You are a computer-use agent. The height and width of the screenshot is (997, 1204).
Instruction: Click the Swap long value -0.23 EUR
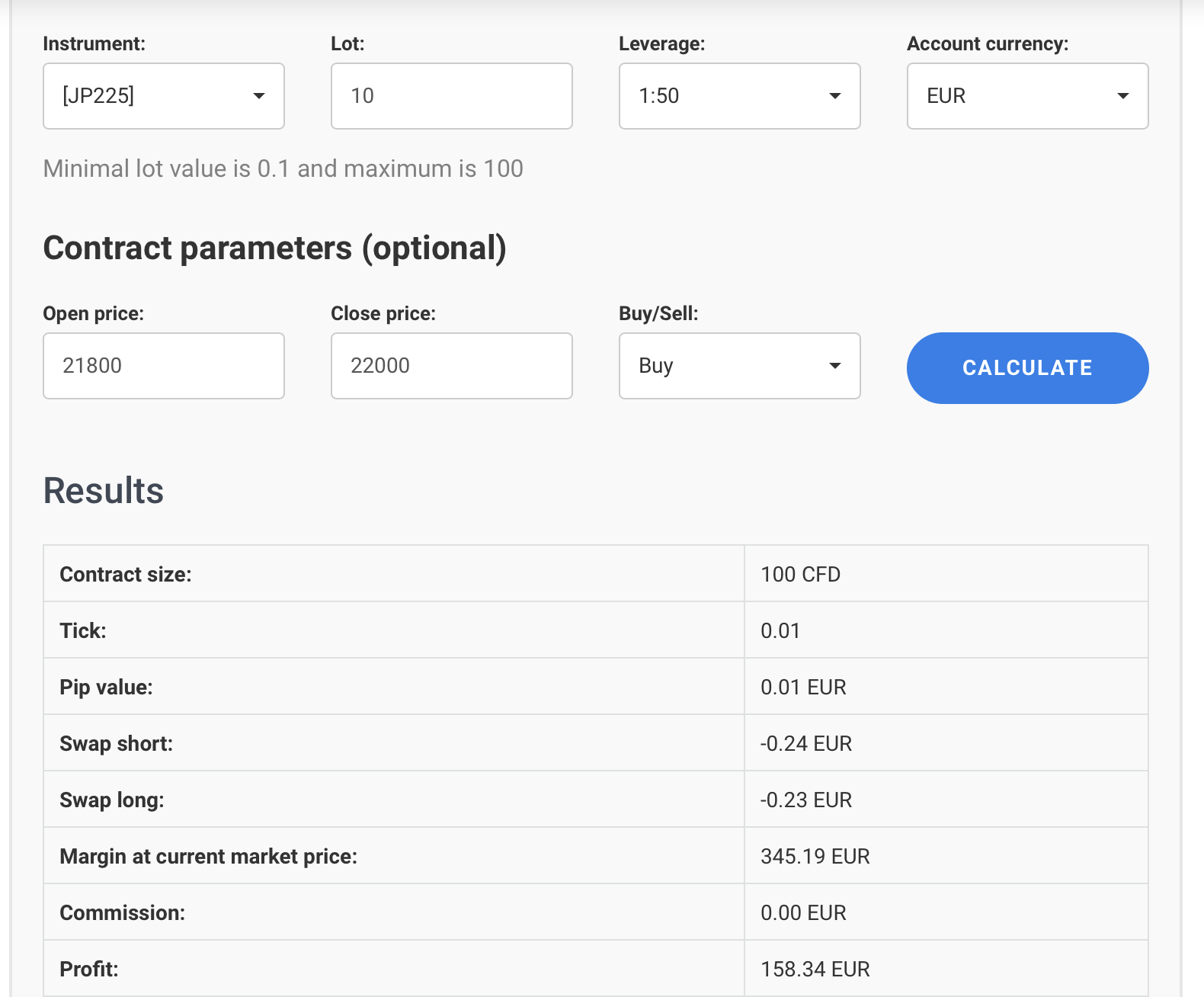point(806,800)
